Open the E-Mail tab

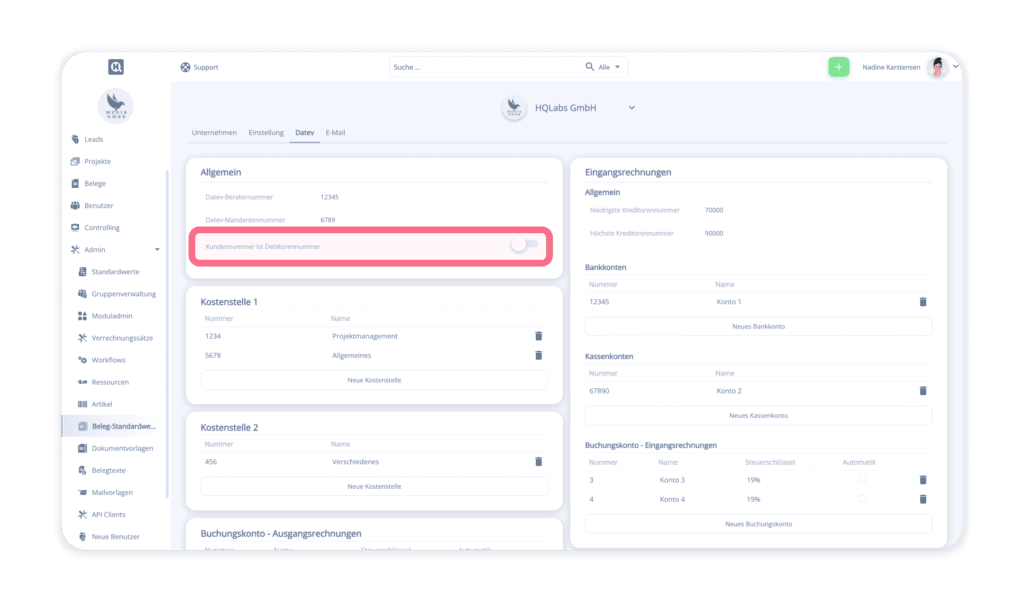pyautogui.click(x=335, y=132)
